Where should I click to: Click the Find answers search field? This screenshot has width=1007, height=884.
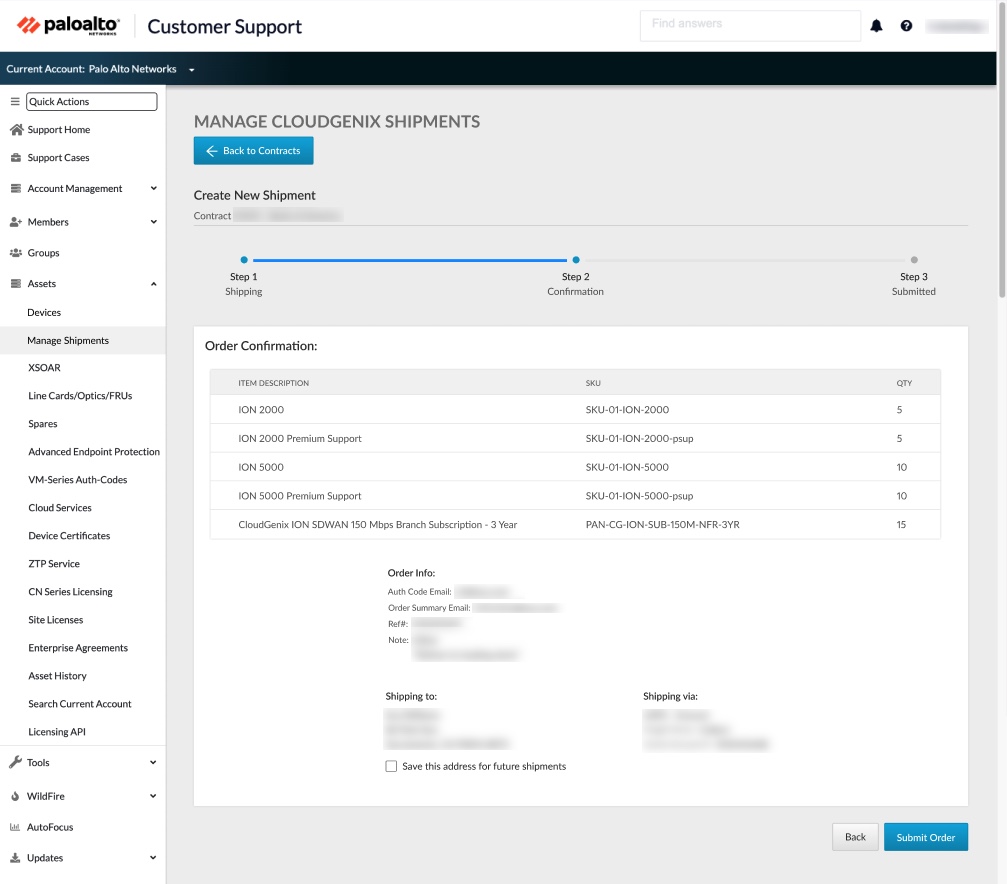tap(749, 25)
